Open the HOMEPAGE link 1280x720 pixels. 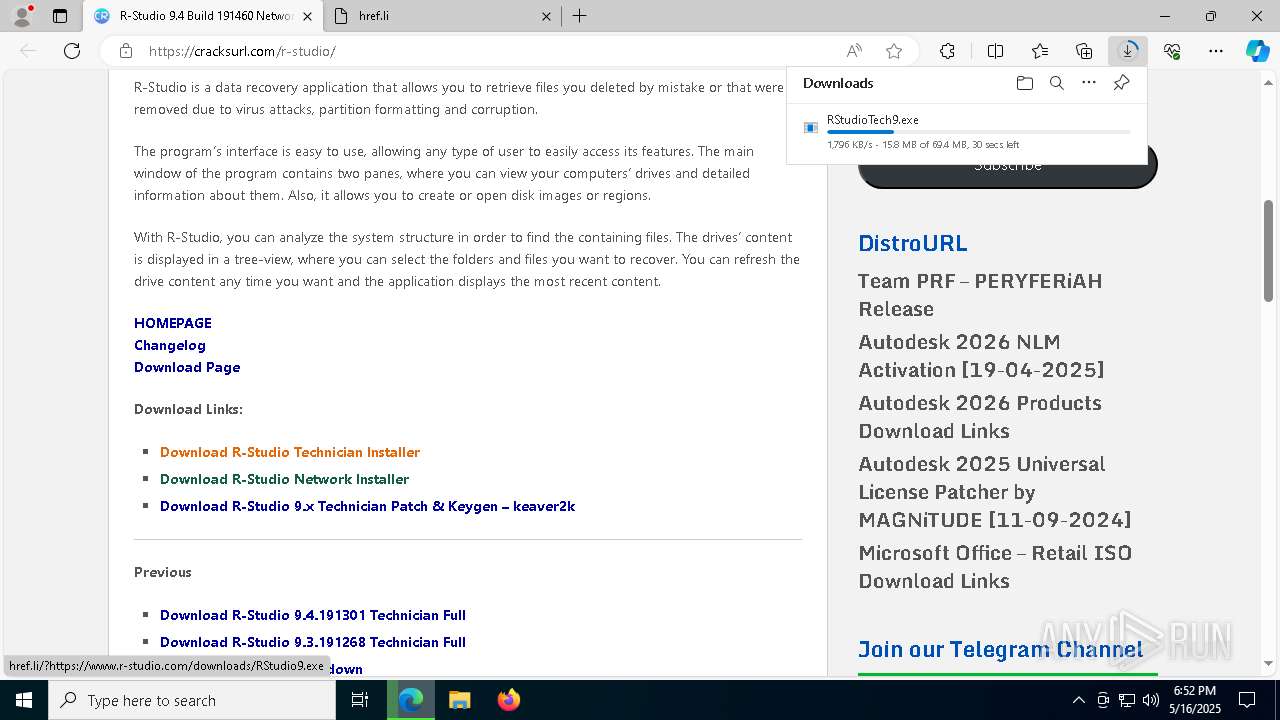[x=173, y=323]
